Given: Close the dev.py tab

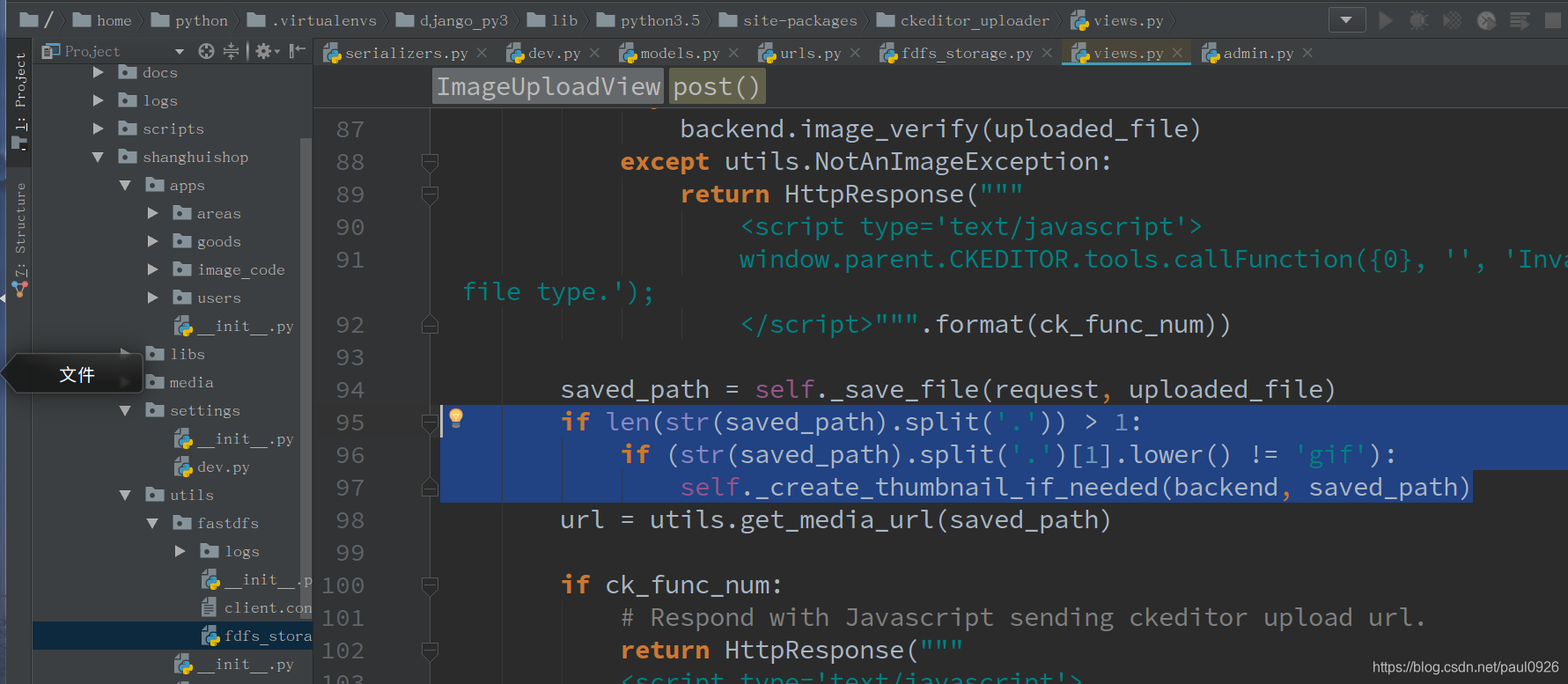Looking at the screenshot, I should 594,53.
